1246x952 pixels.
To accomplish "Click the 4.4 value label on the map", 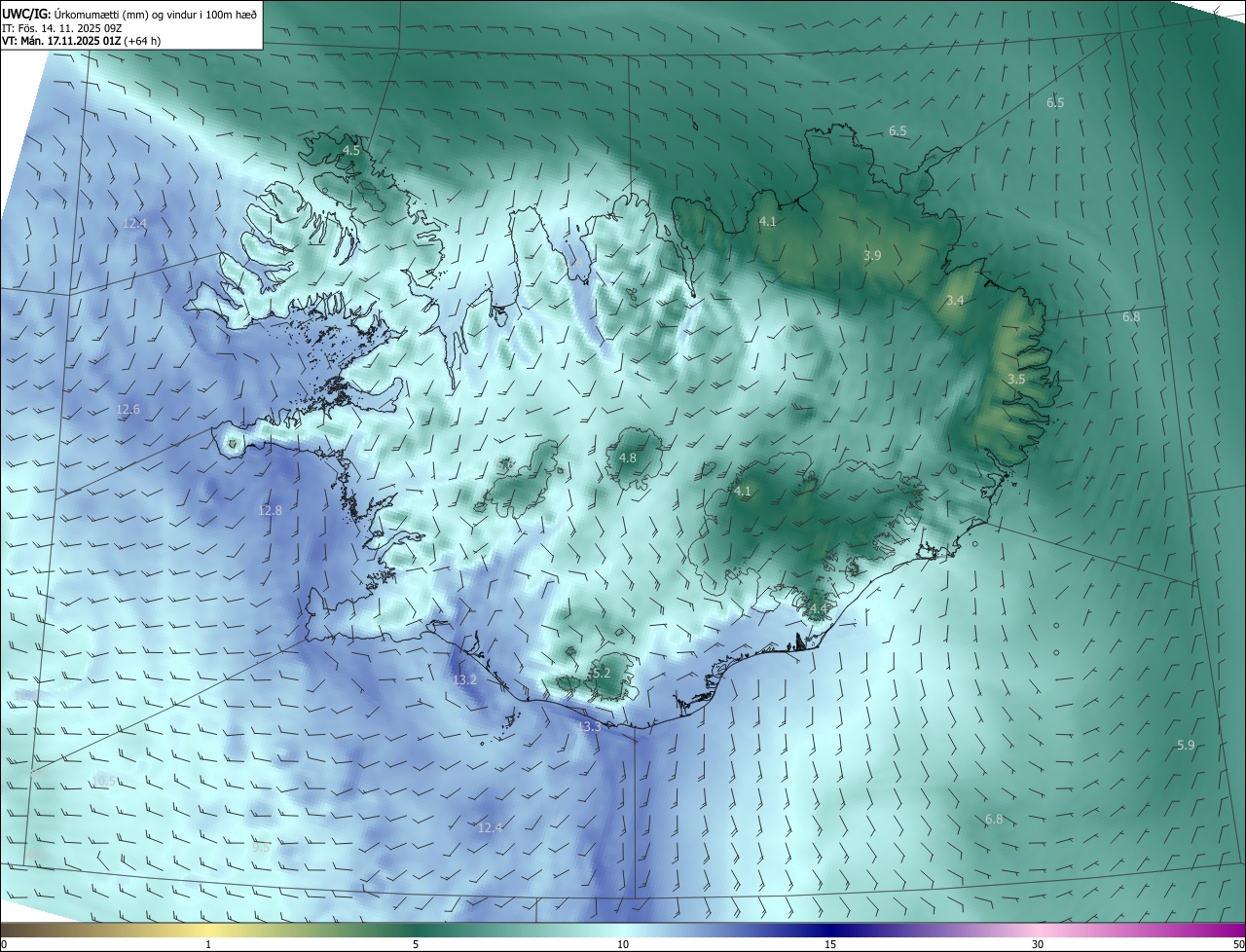I will [819, 609].
